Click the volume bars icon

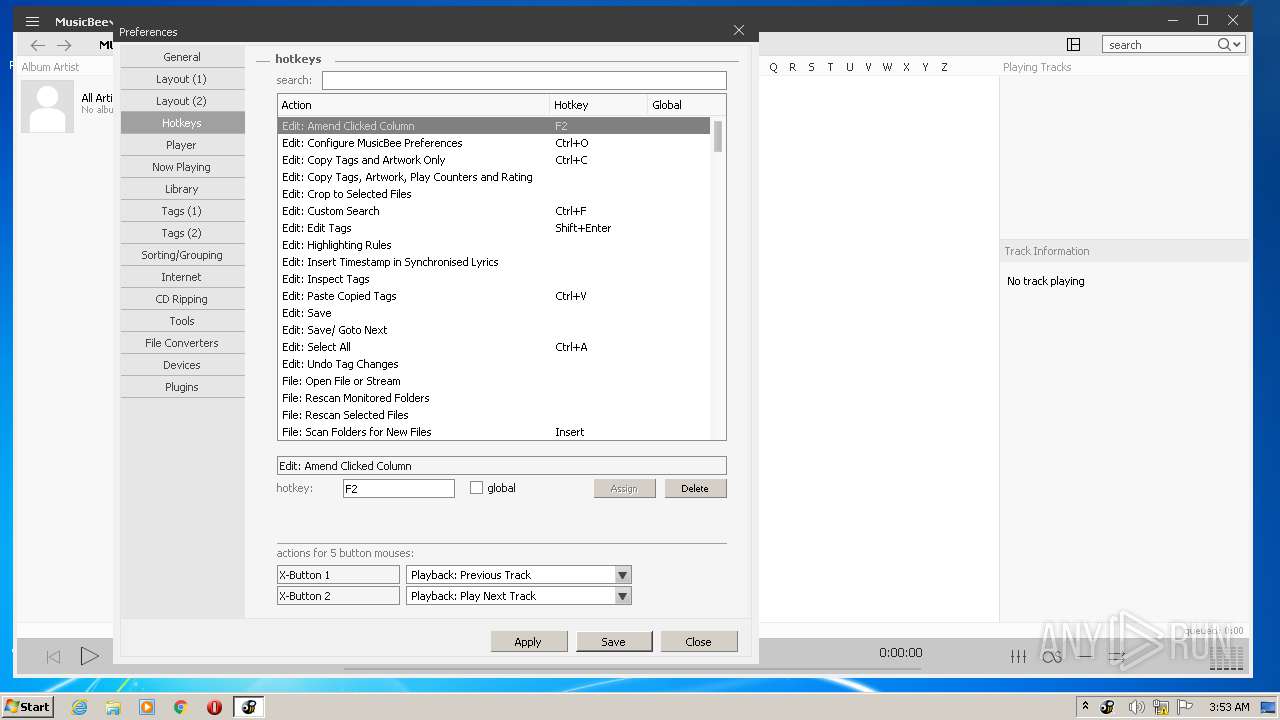[x=1226, y=657]
